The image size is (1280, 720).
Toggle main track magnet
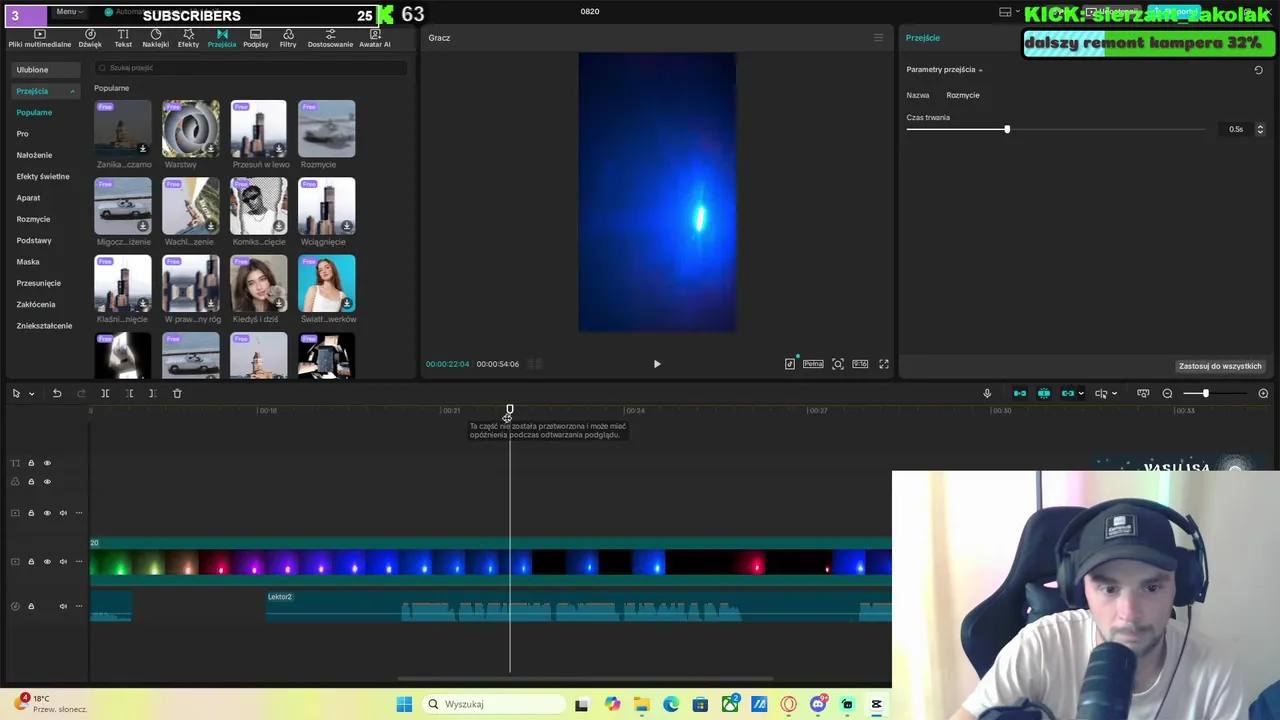(1020, 393)
